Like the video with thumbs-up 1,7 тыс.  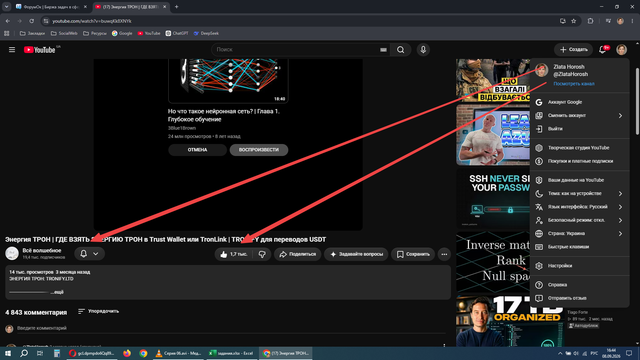(x=233, y=254)
